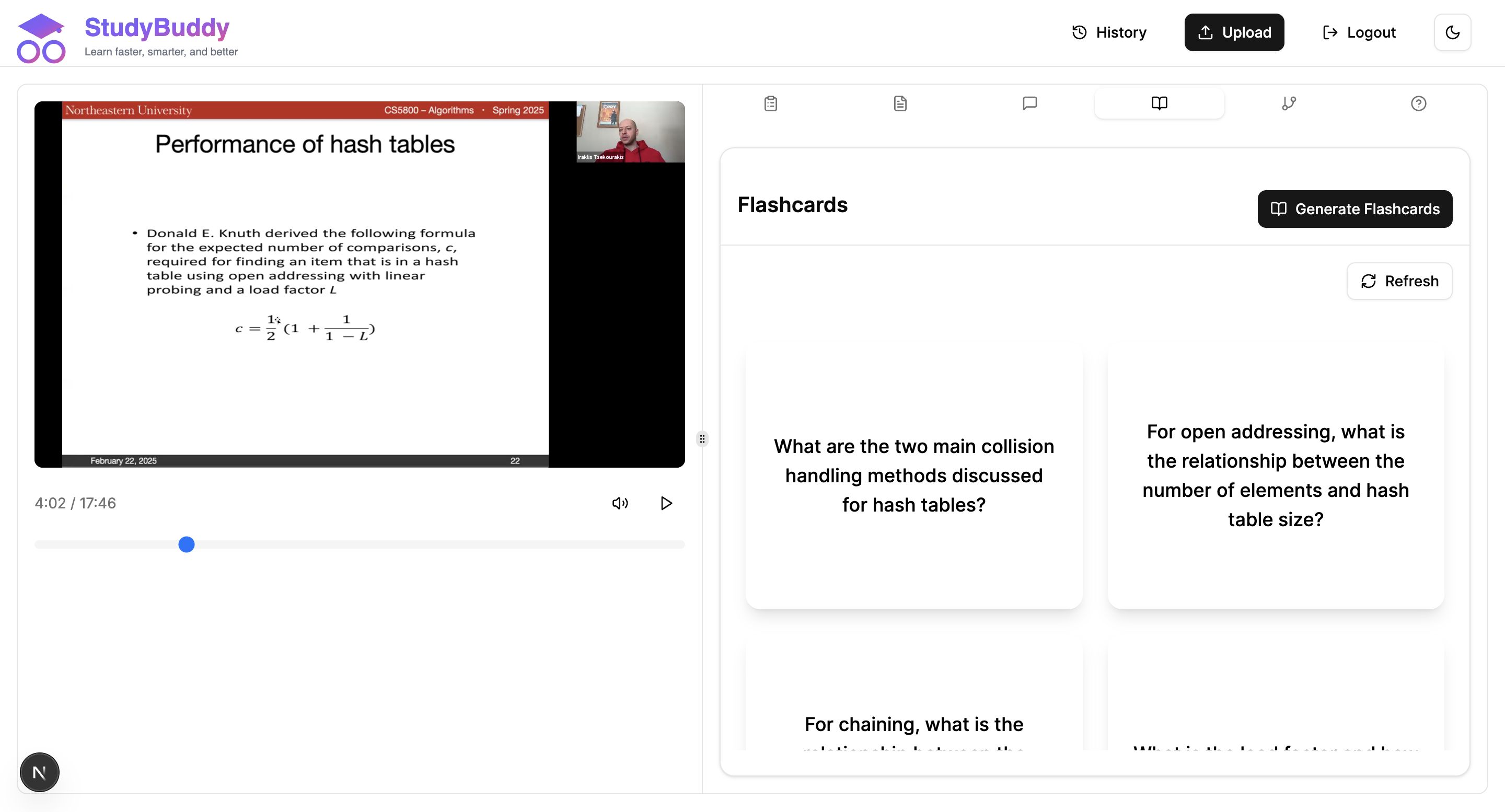Open the clipboard notes tab icon

click(x=771, y=103)
